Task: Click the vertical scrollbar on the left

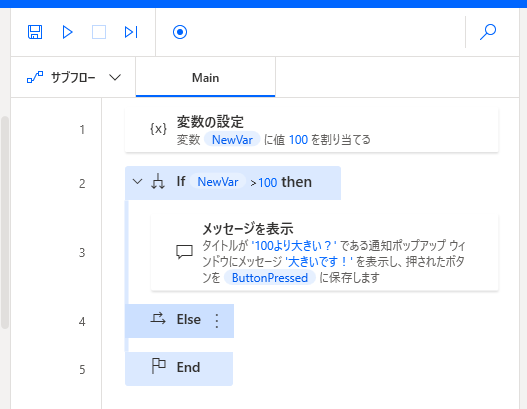Action: tap(5, 222)
